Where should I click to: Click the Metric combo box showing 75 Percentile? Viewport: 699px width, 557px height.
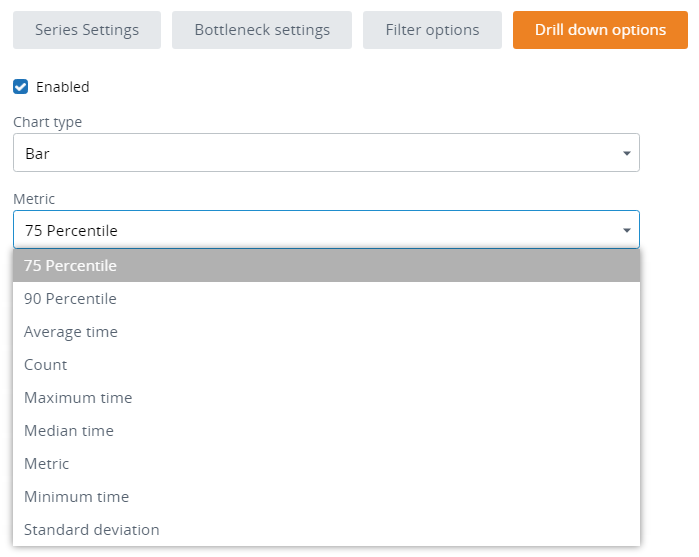pyautogui.click(x=310, y=230)
